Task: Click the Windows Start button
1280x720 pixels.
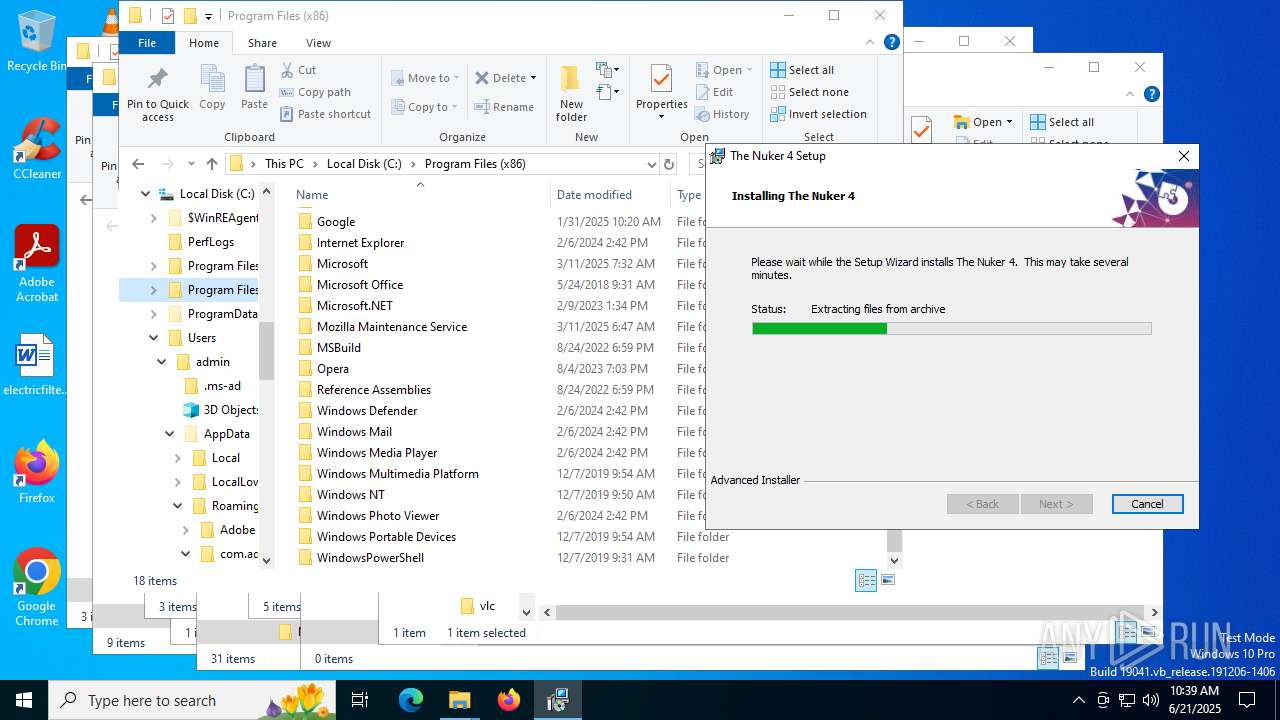Action: click(24, 700)
